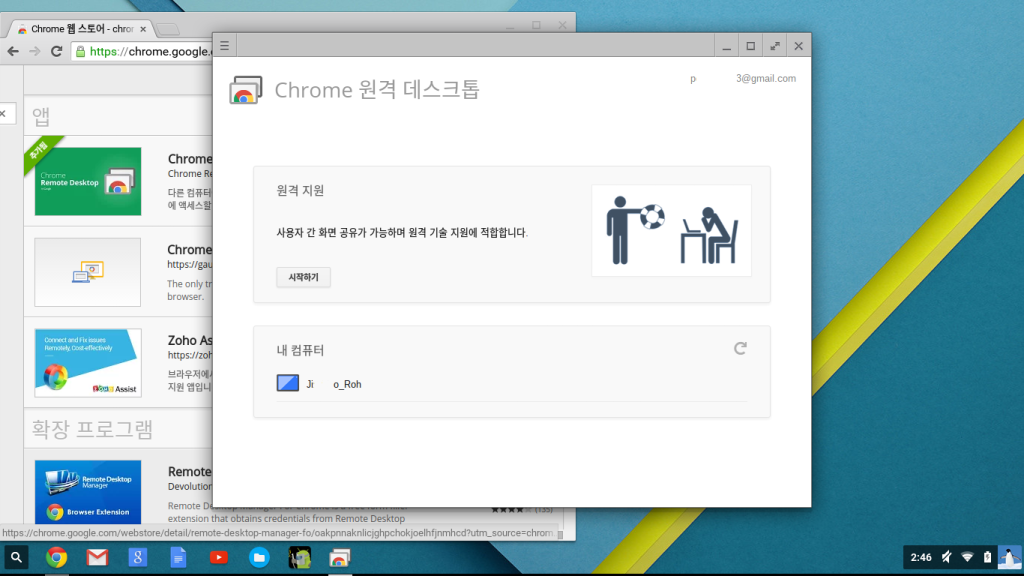Click the blue computer icon for Ji o_Roh
The width and height of the screenshot is (1024, 576).
[x=287, y=383]
